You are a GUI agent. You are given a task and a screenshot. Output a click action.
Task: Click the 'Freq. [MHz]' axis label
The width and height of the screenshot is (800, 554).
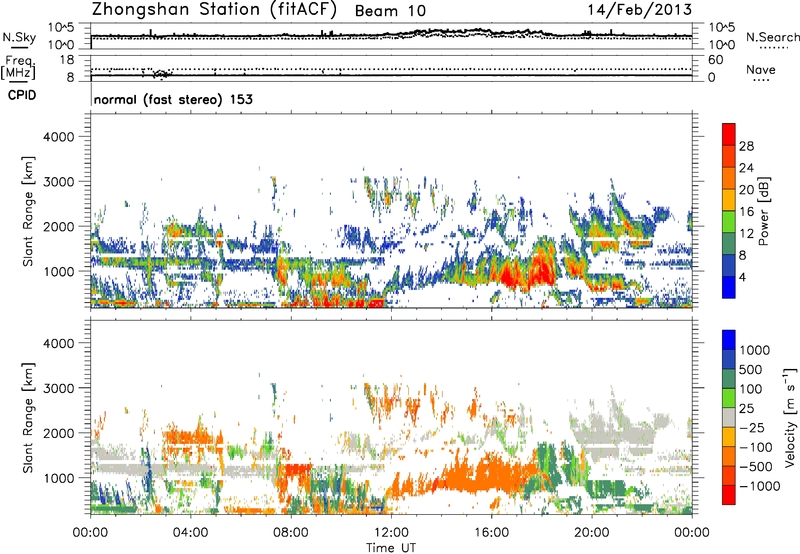pyautogui.click(x=18, y=68)
